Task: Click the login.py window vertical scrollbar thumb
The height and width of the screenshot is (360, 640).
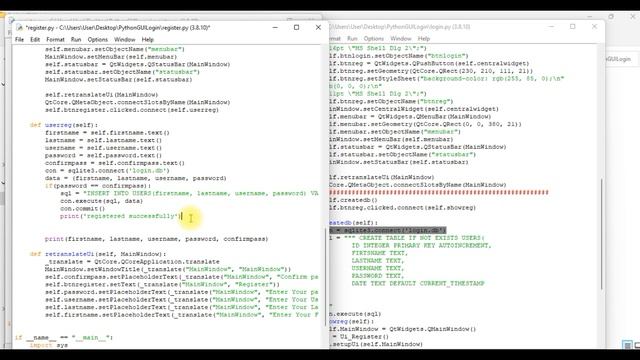Action: (602, 234)
